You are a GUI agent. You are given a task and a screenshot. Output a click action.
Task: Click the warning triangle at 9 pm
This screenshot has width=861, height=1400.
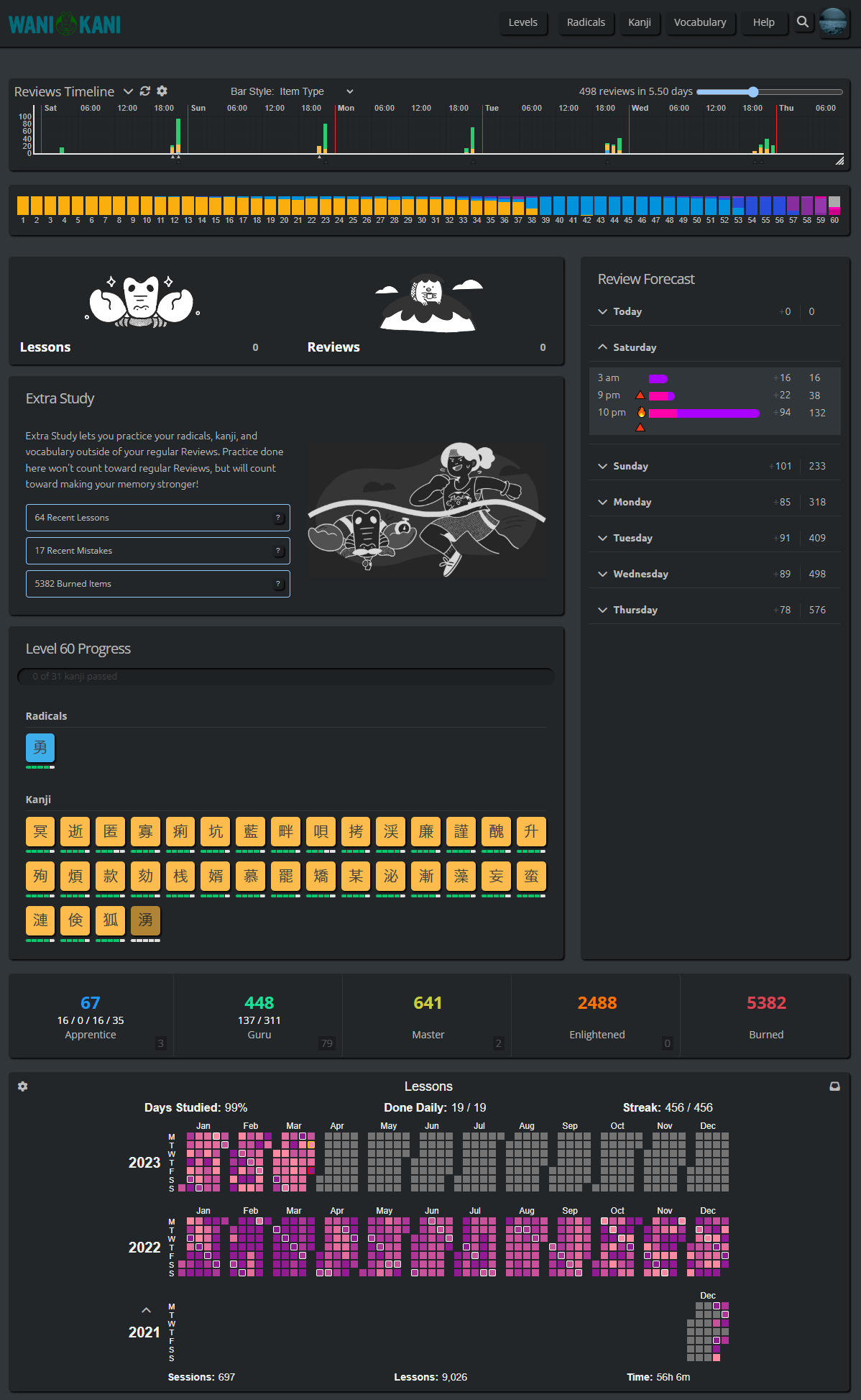(x=640, y=395)
